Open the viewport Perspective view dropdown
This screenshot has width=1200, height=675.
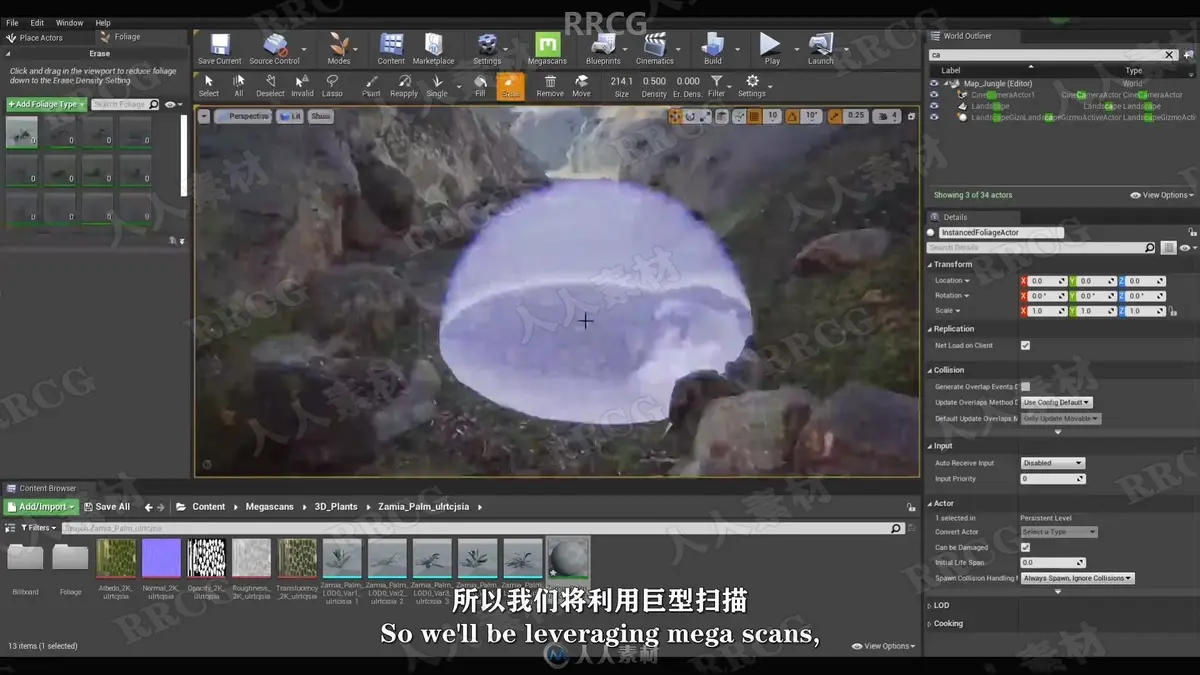pyautogui.click(x=243, y=116)
